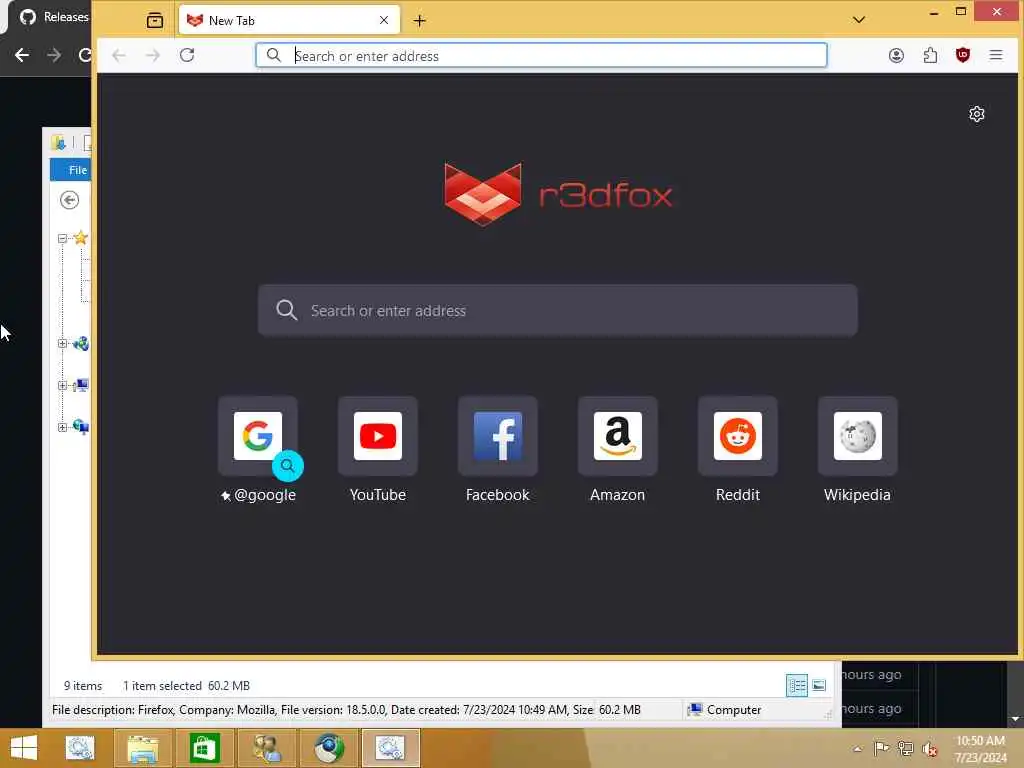Open Windows Store from taskbar
The height and width of the screenshot is (768, 1024).
(204, 748)
